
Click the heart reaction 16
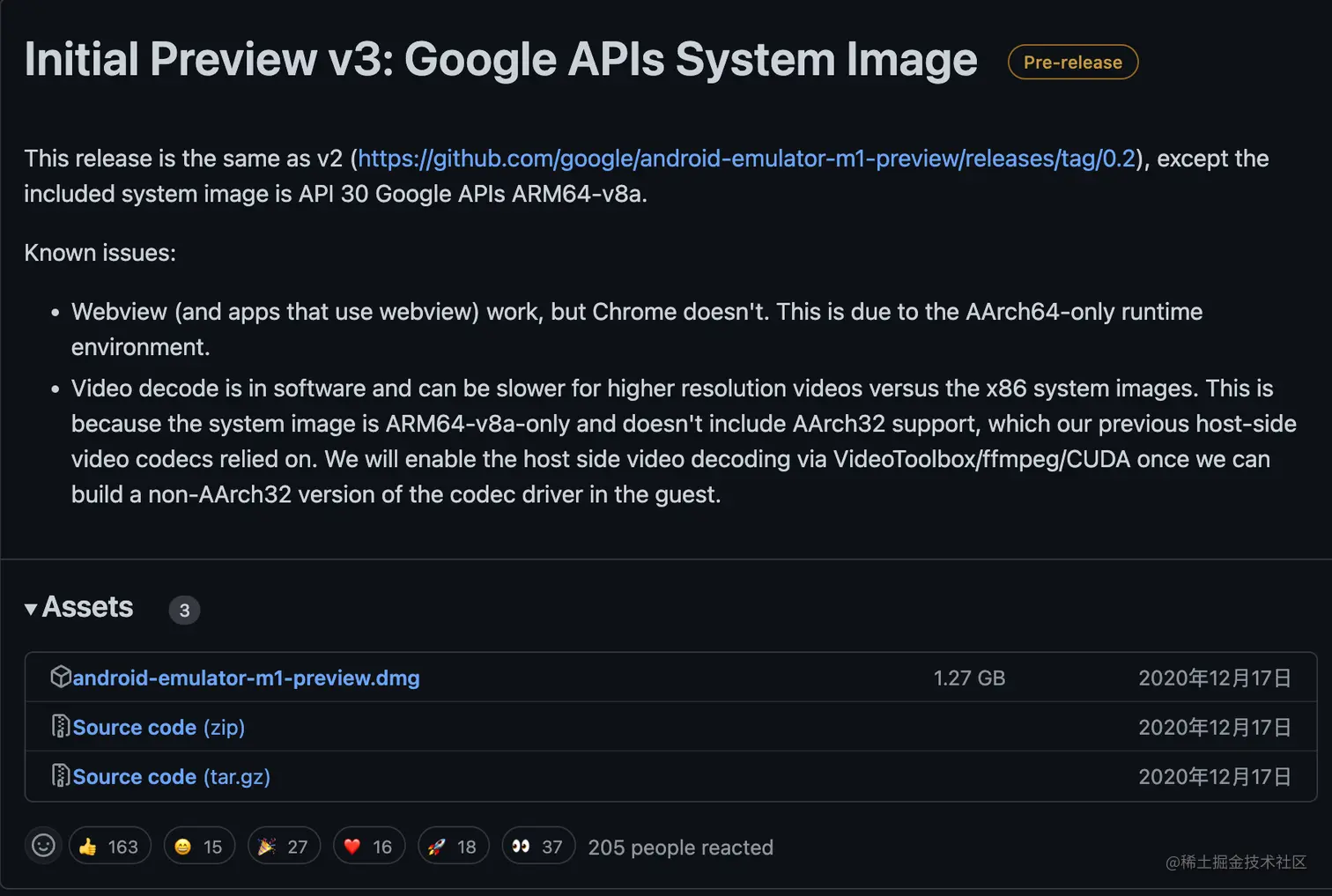[369, 846]
